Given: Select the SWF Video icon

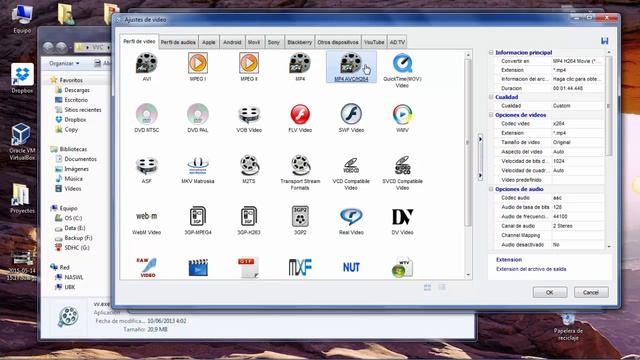Looking at the screenshot, I should (x=351, y=114).
